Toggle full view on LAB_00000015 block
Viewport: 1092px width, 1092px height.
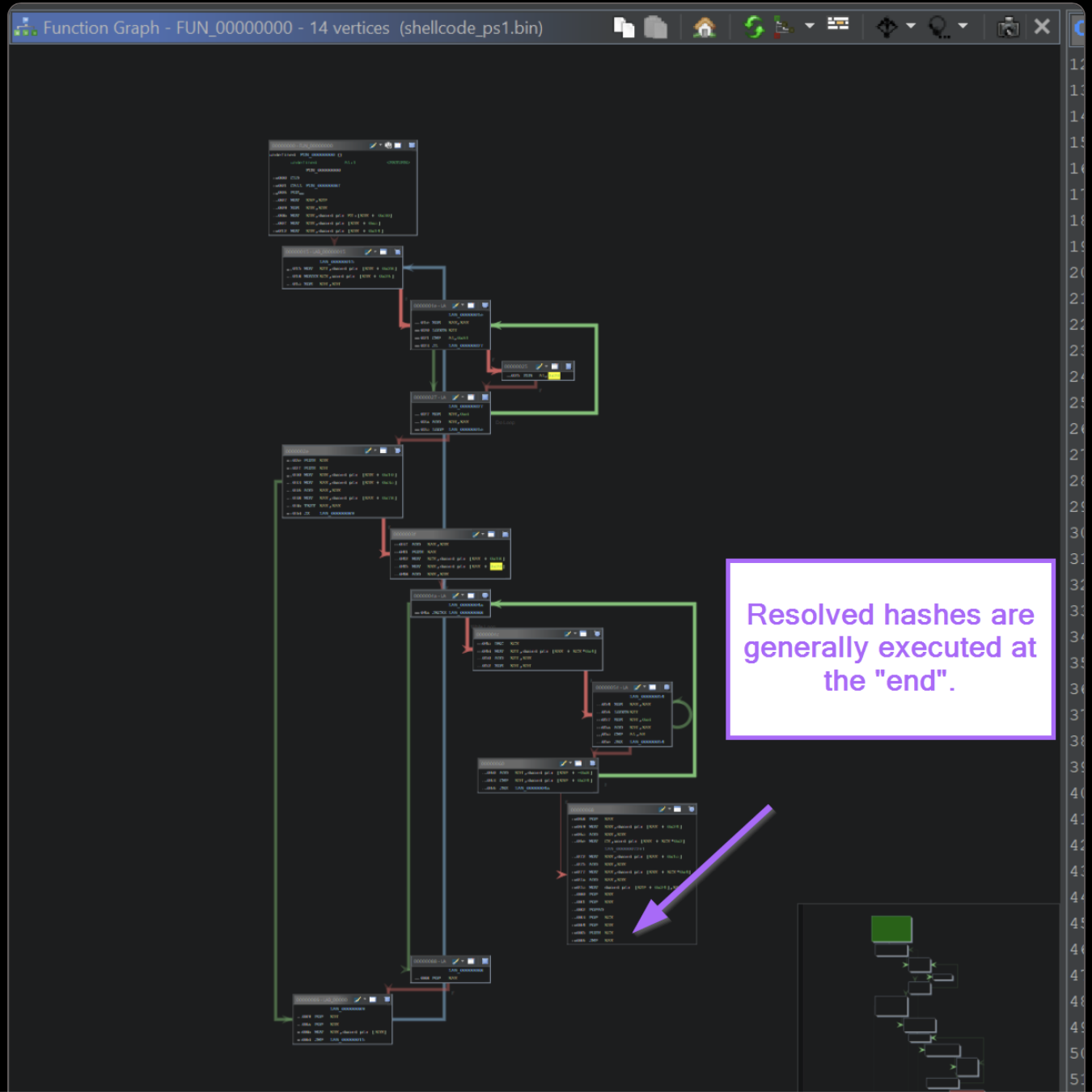coord(383,252)
